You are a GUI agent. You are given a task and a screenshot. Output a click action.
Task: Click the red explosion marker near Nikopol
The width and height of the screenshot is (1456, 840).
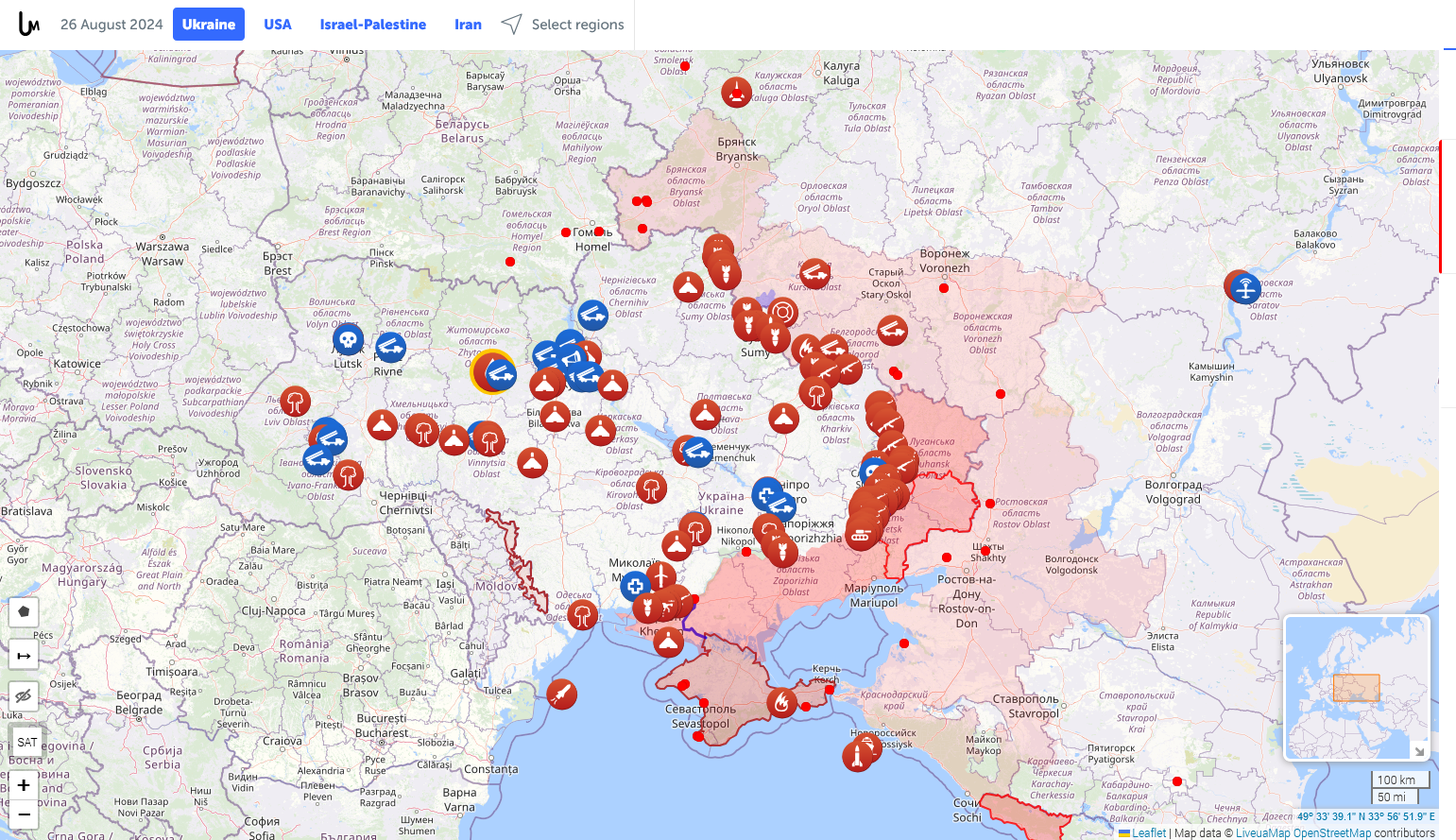695,529
